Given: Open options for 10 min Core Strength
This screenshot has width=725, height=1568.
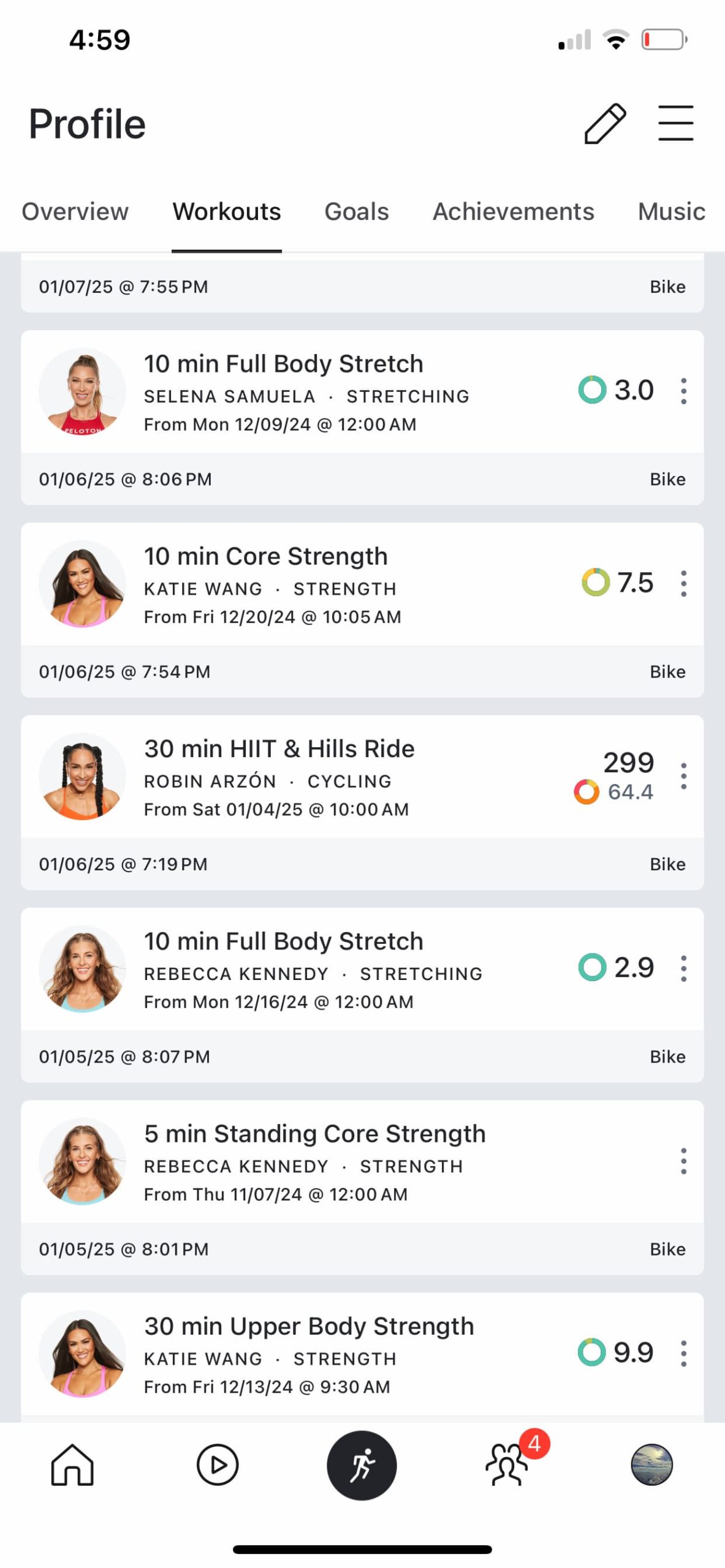Looking at the screenshot, I should click(x=683, y=583).
